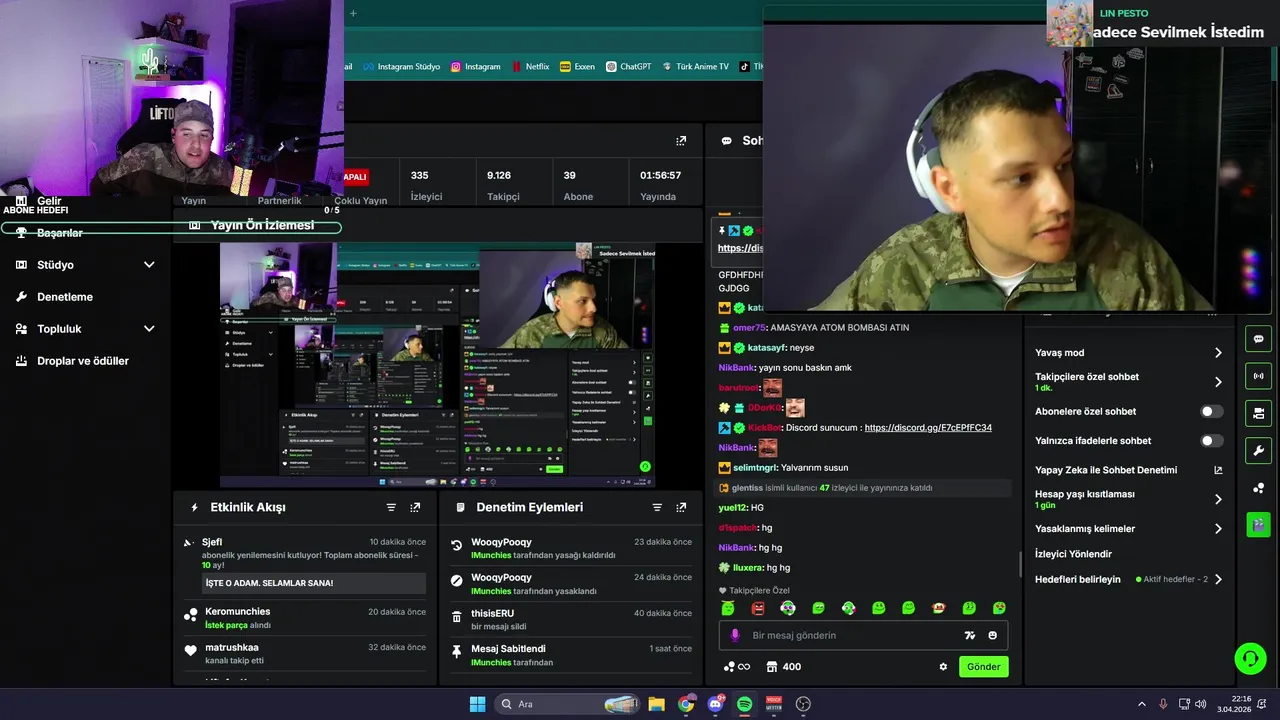Open the volume control in system tray

1201,704
